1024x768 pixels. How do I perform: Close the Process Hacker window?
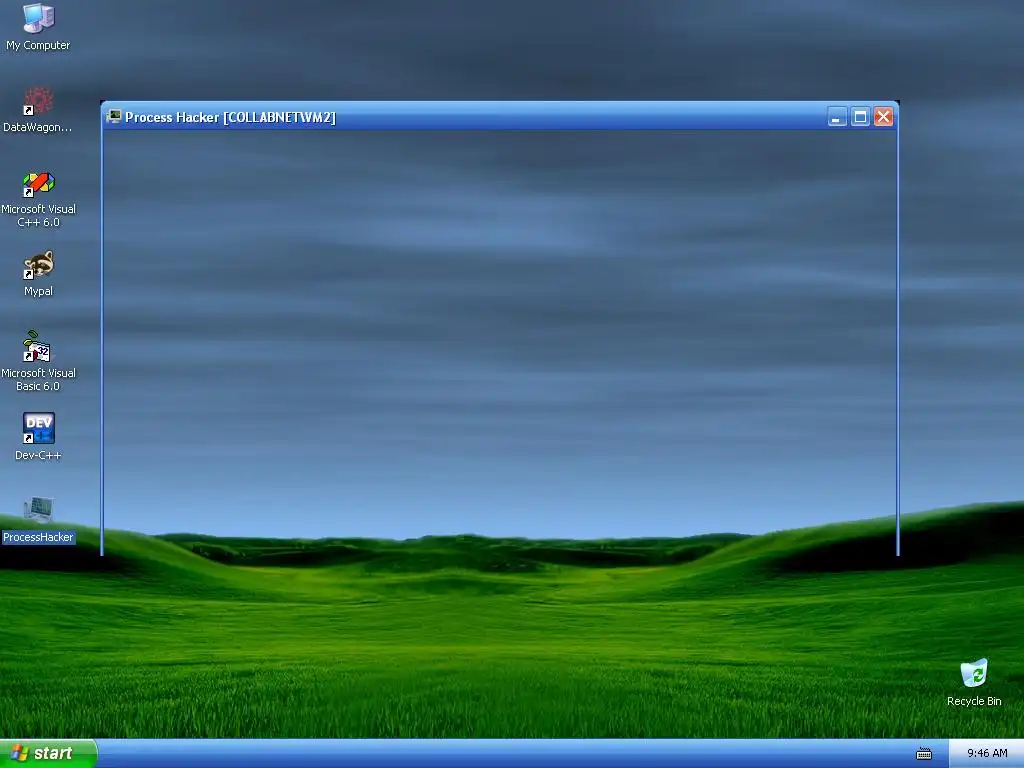[x=884, y=117]
